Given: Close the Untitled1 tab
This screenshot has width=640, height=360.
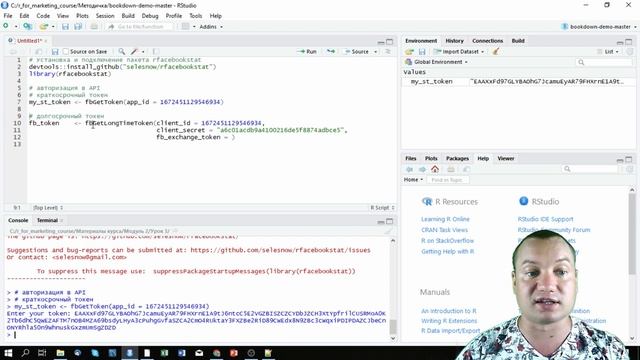Looking at the screenshot, I should (46, 41).
